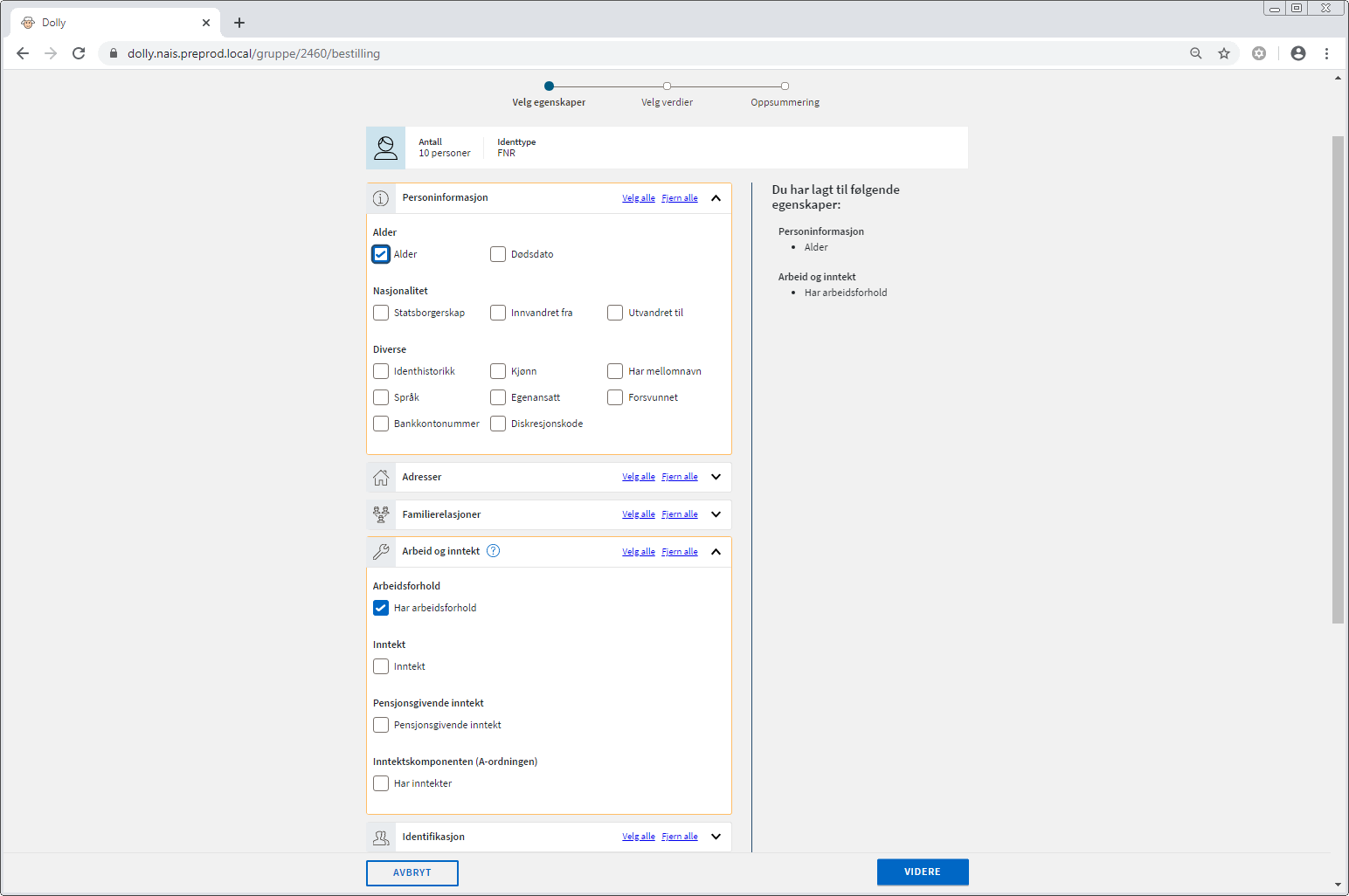Click the page vertical scrollbar thumb
Screen dimensions: 1349x896
point(1338,380)
